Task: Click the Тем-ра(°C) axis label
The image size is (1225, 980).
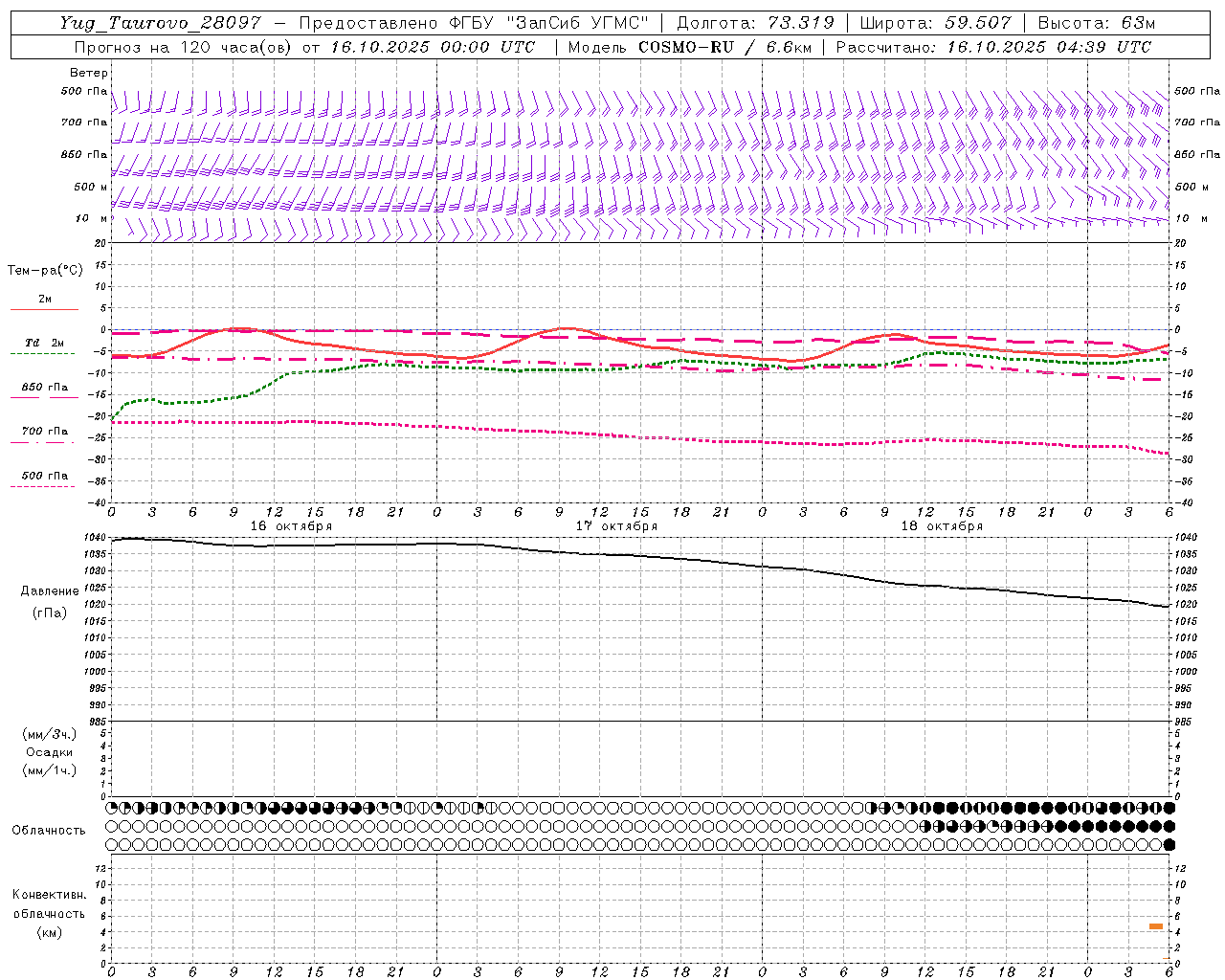Action: (x=45, y=271)
